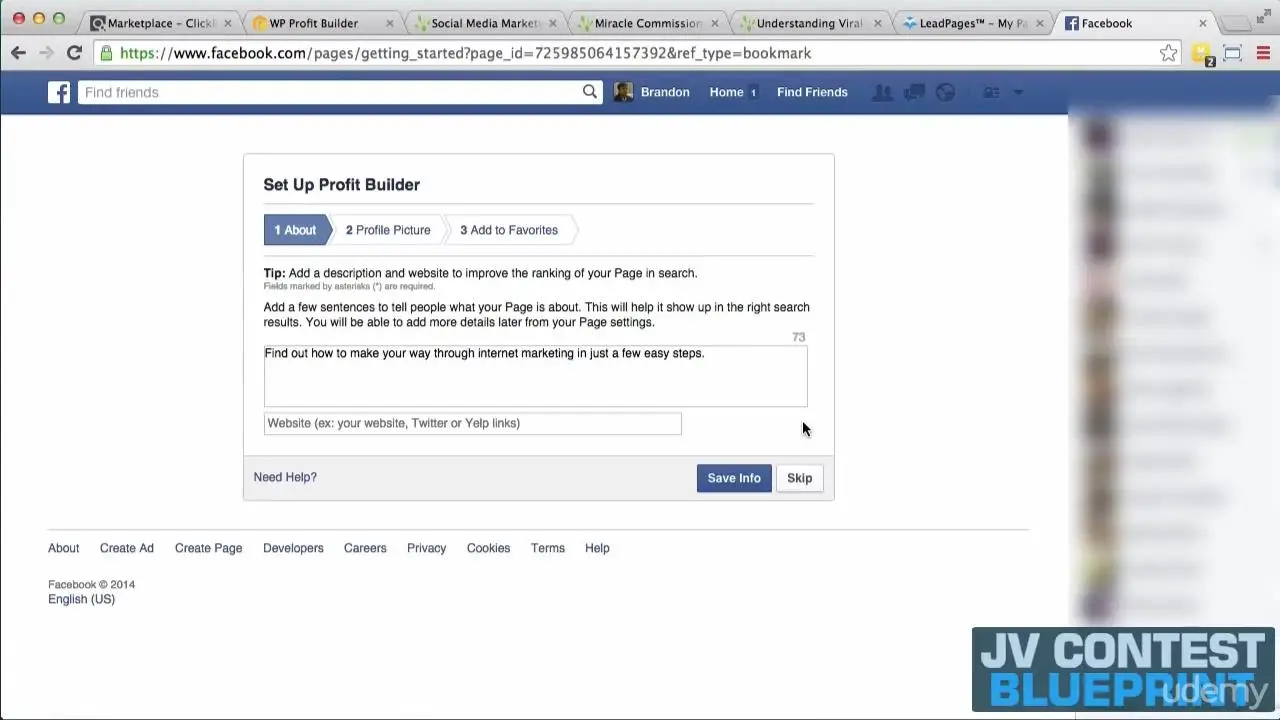Click the search magnifier icon
Viewport: 1280px width, 720px height.
click(x=590, y=92)
